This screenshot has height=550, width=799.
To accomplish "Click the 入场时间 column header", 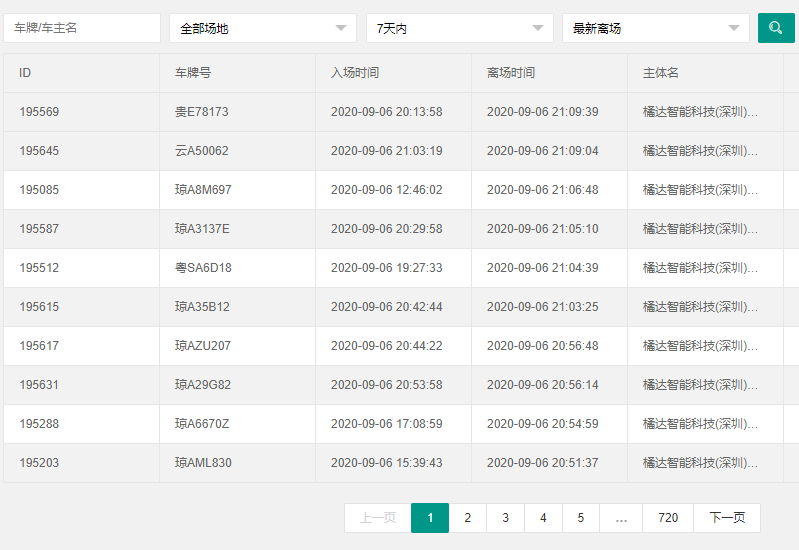I will (355, 73).
